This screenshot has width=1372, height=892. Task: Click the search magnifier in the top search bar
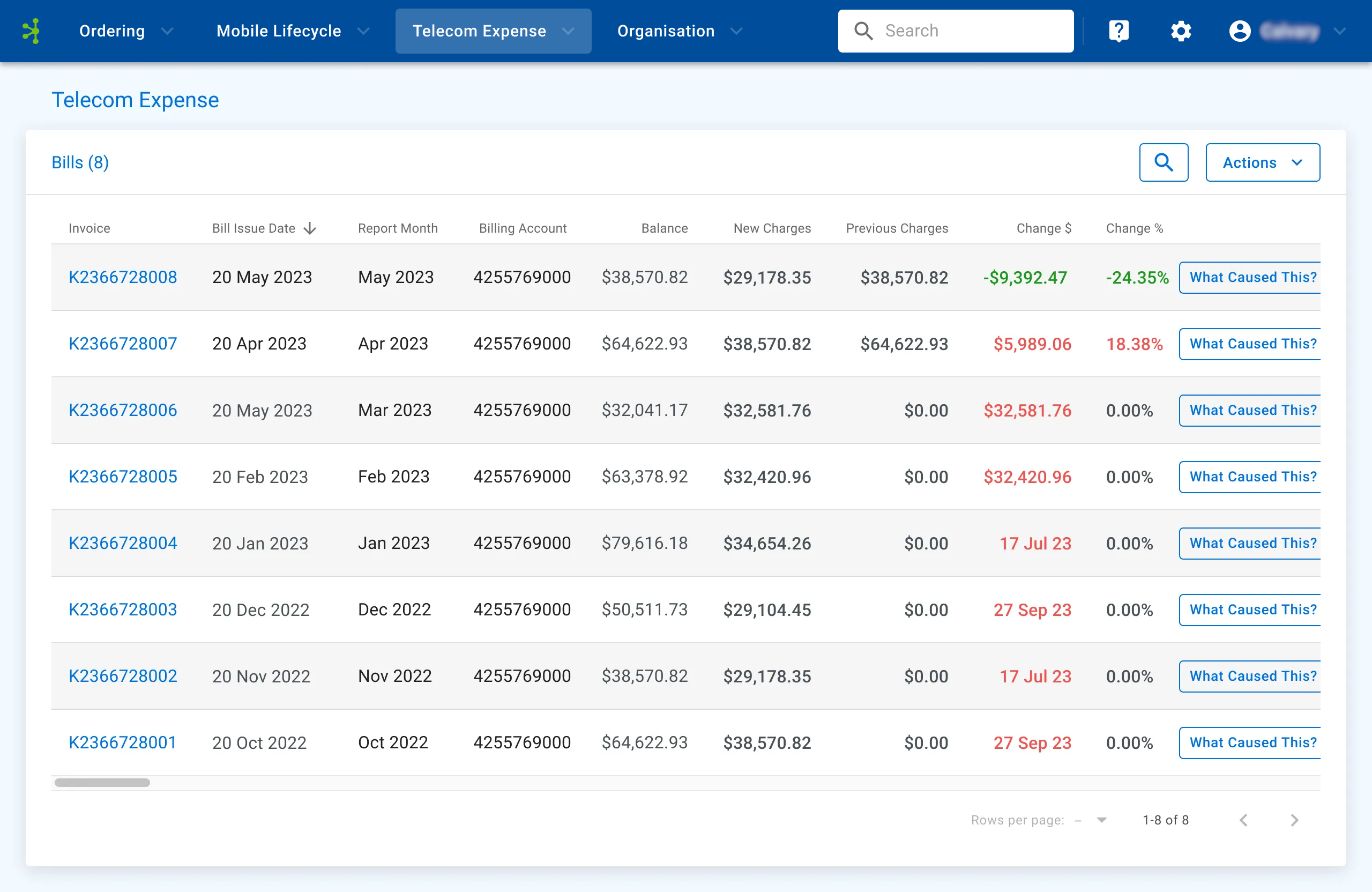[x=863, y=31]
